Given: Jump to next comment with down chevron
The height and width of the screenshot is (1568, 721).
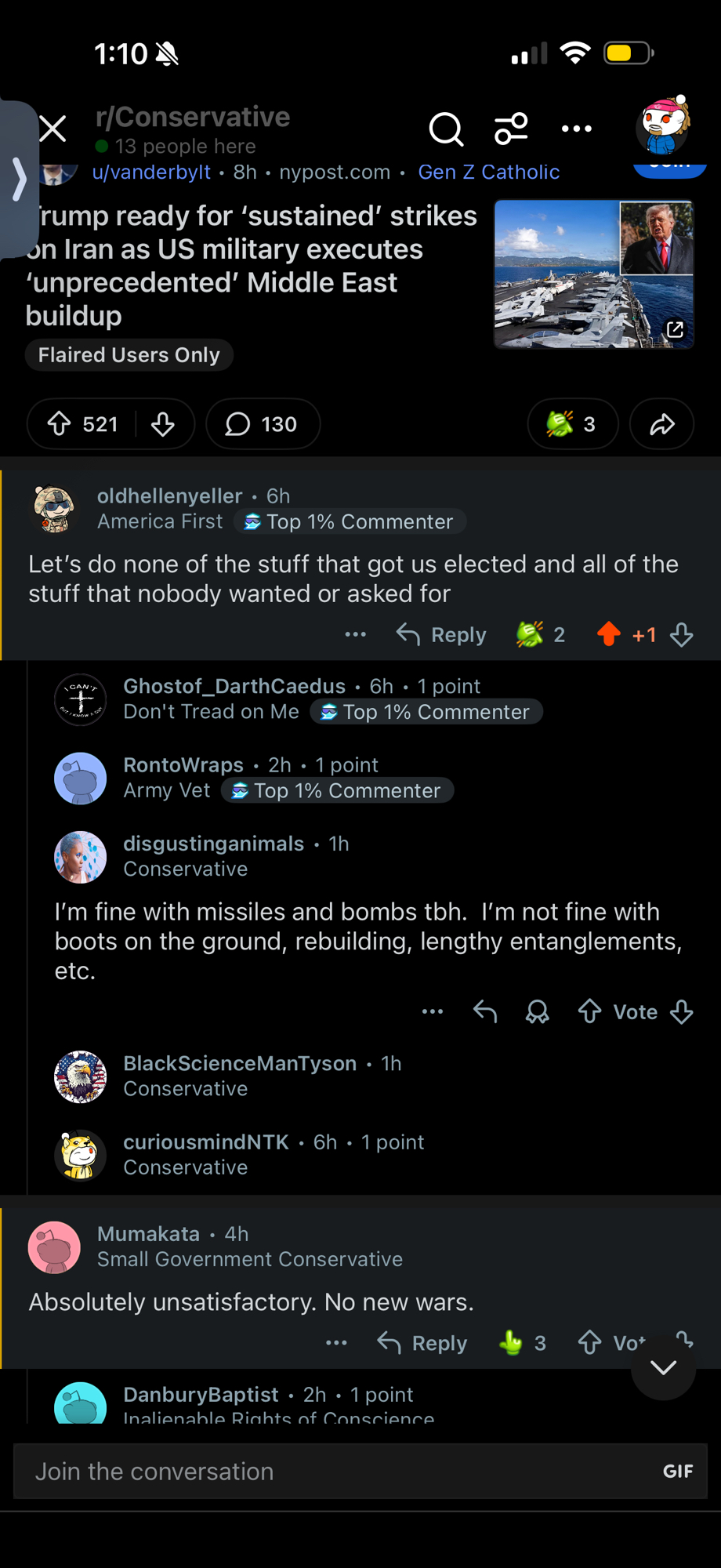Looking at the screenshot, I should click(663, 1368).
